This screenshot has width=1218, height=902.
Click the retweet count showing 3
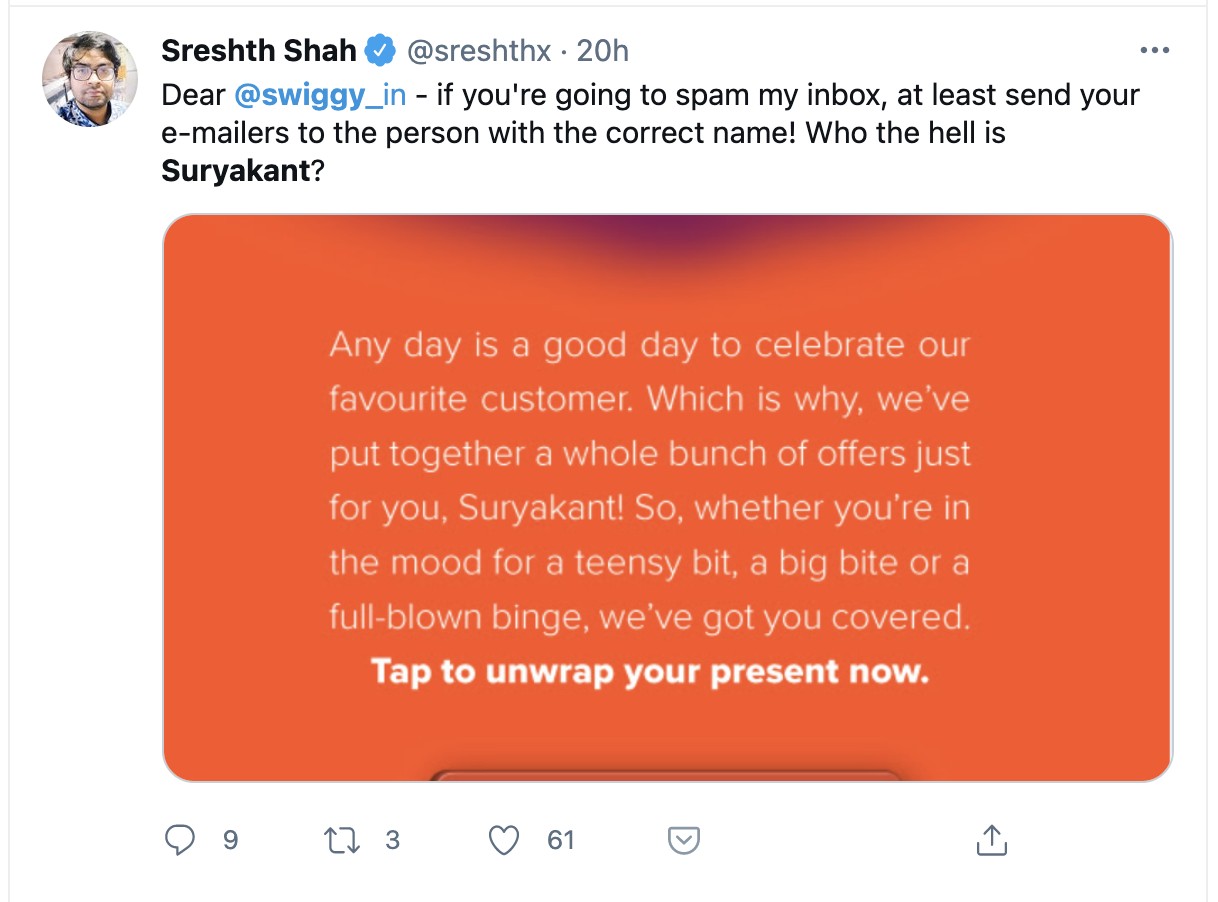[392, 840]
